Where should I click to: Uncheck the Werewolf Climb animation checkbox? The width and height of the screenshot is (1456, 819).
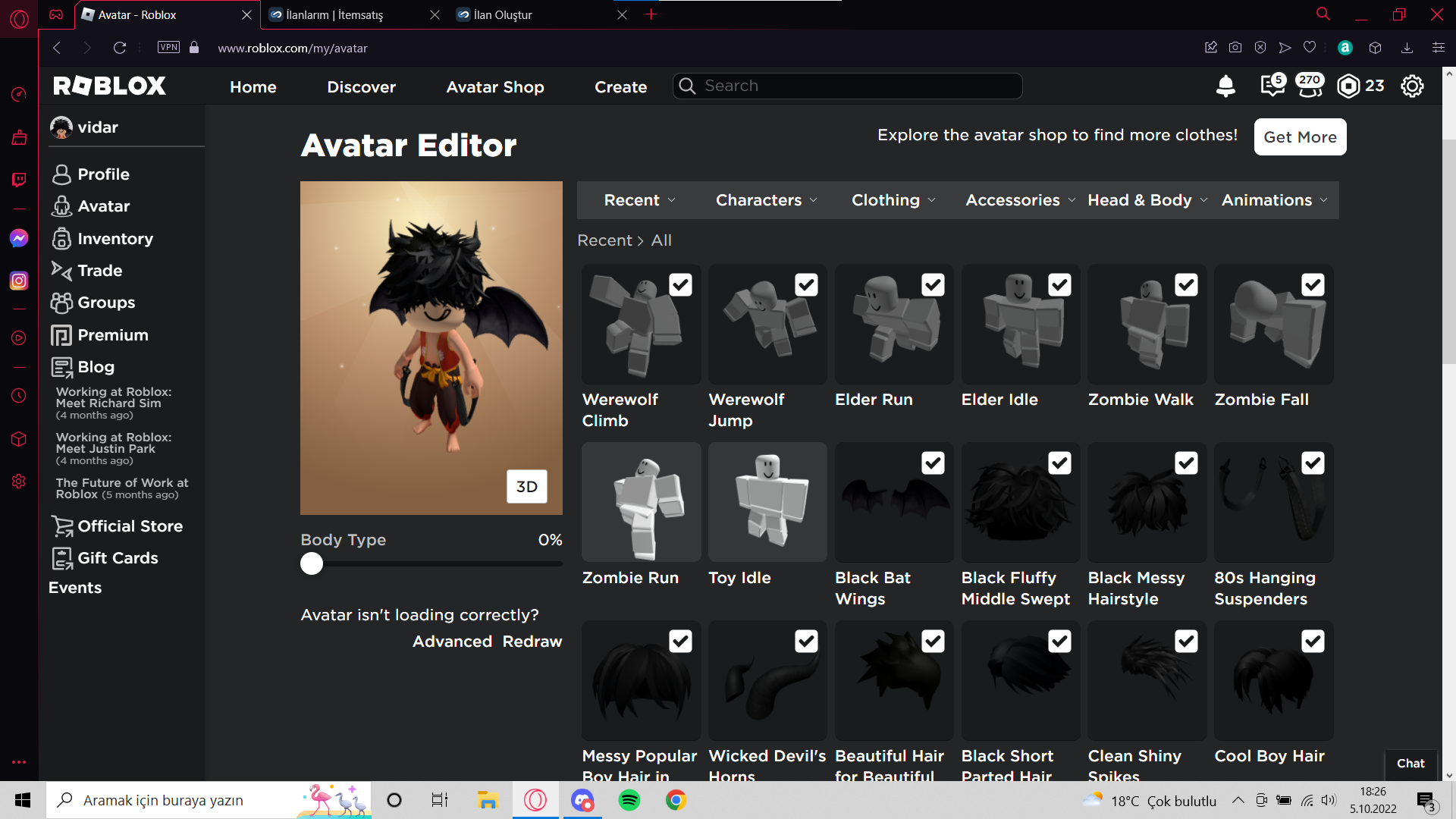point(680,285)
